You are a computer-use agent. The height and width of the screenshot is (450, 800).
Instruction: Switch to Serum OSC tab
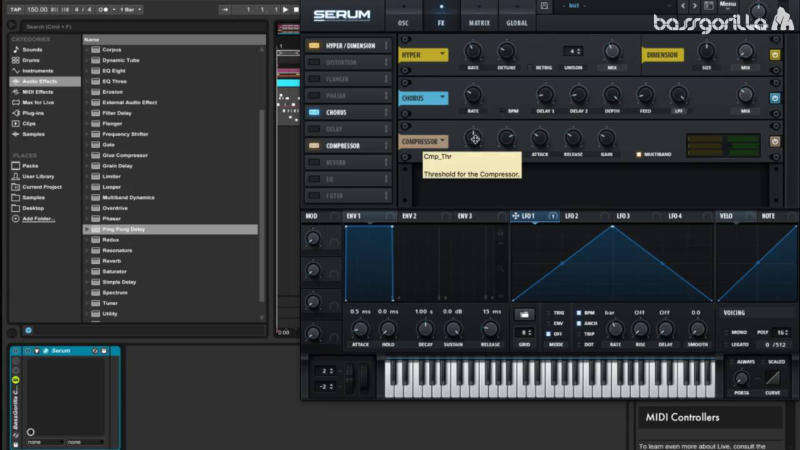click(403, 23)
